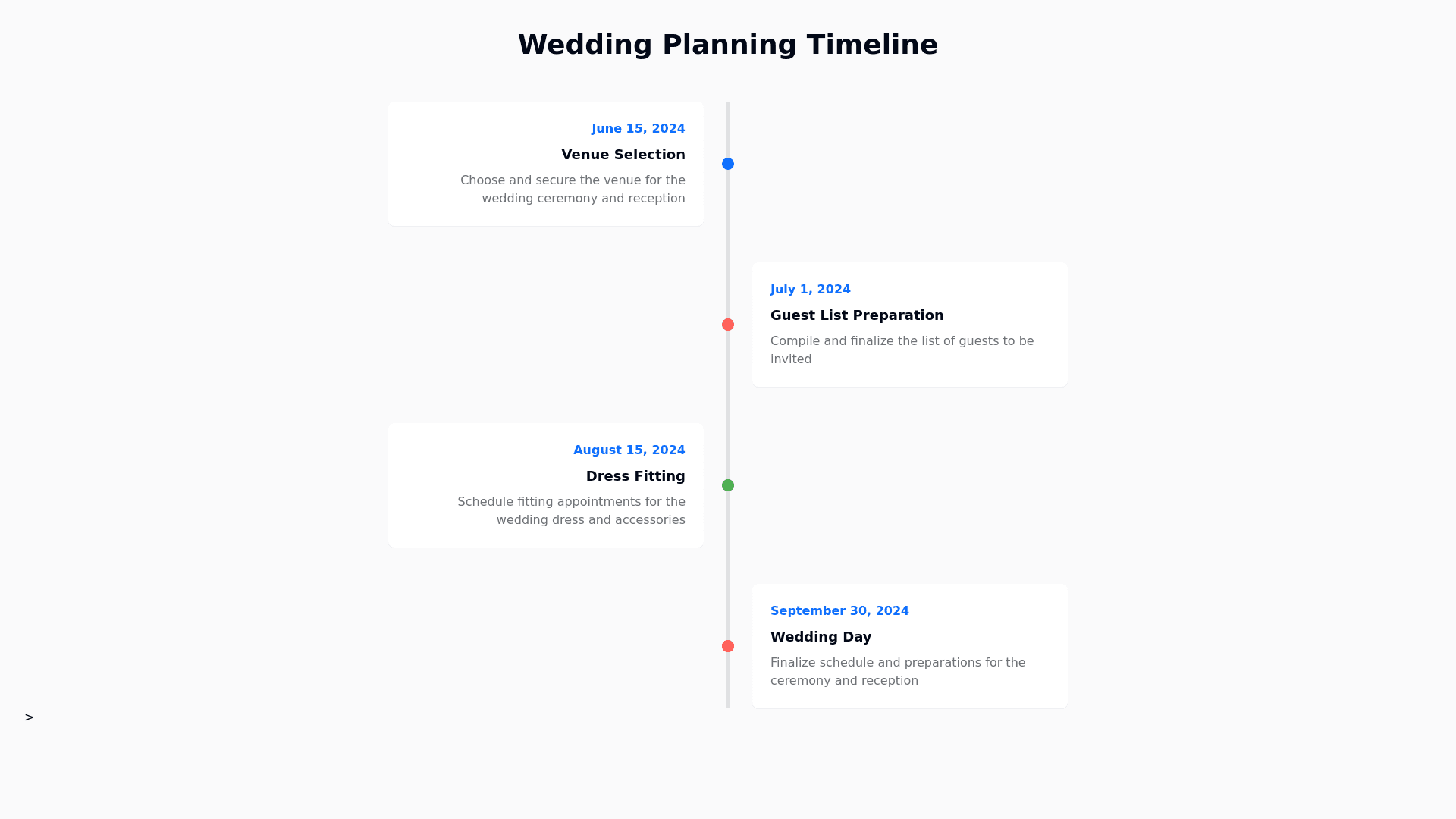
Task: Click the June 15, 2024 date
Action: coord(638,129)
